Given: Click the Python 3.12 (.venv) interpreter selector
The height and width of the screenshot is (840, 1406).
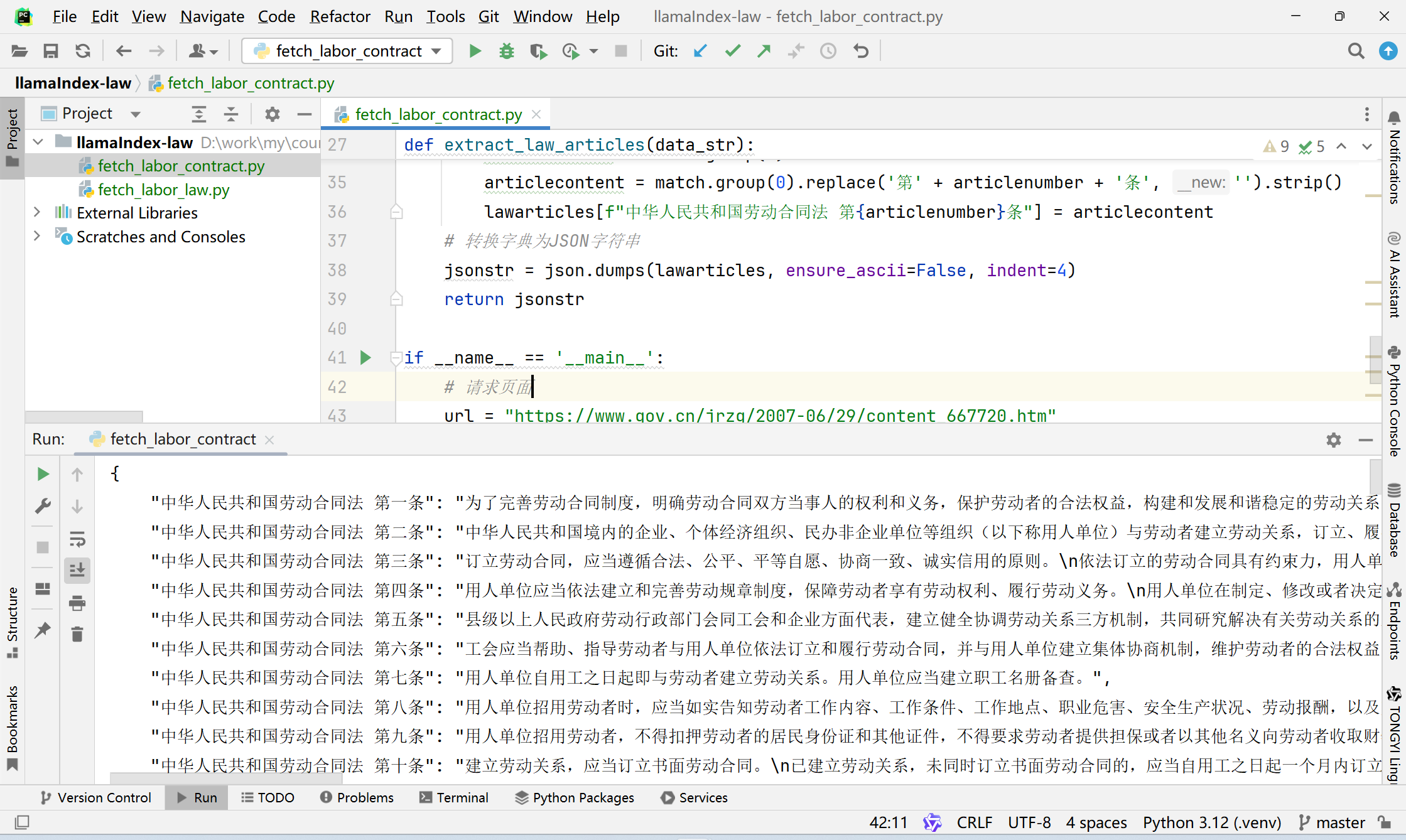Looking at the screenshot, I should 1212,822.
